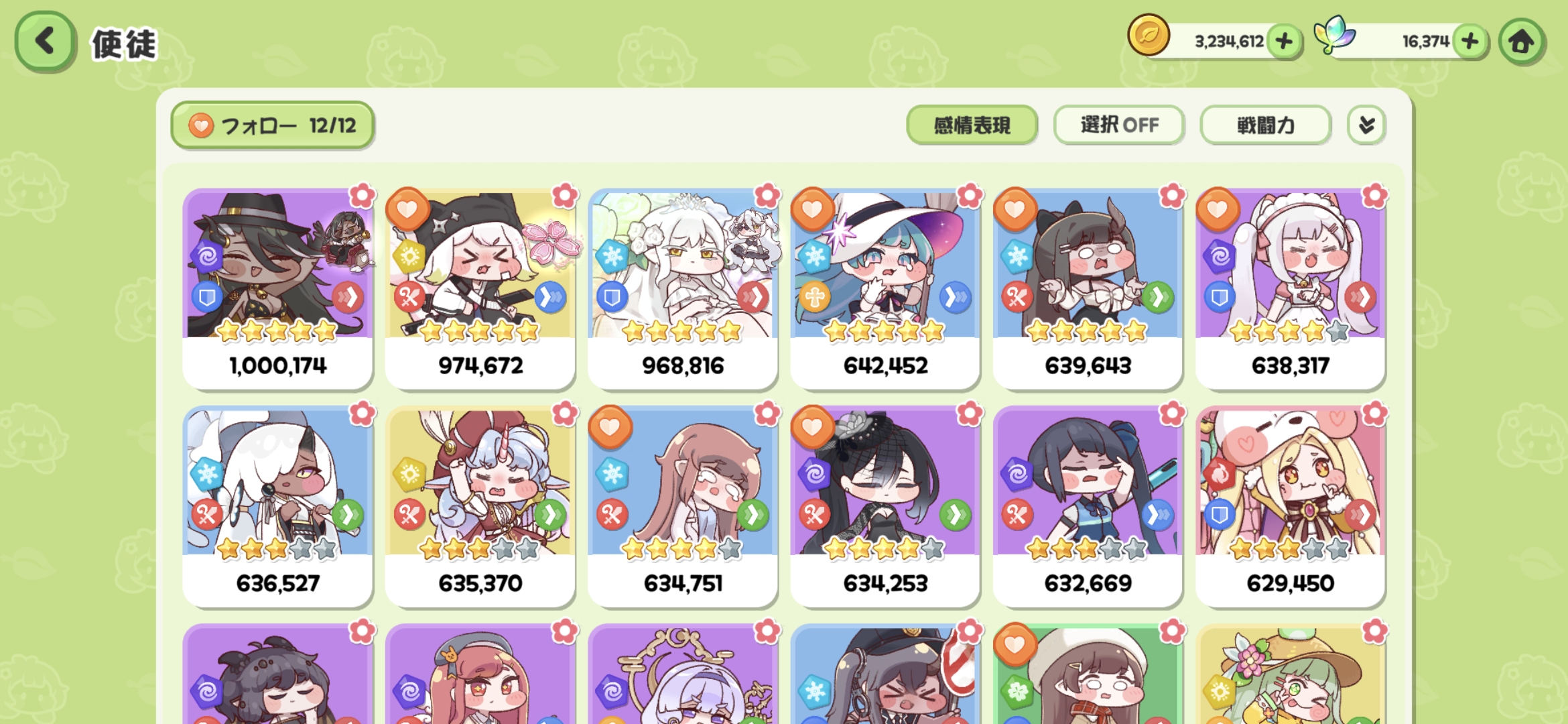Open the フォロー 12/12 follow filter

[x=273, y=125]
